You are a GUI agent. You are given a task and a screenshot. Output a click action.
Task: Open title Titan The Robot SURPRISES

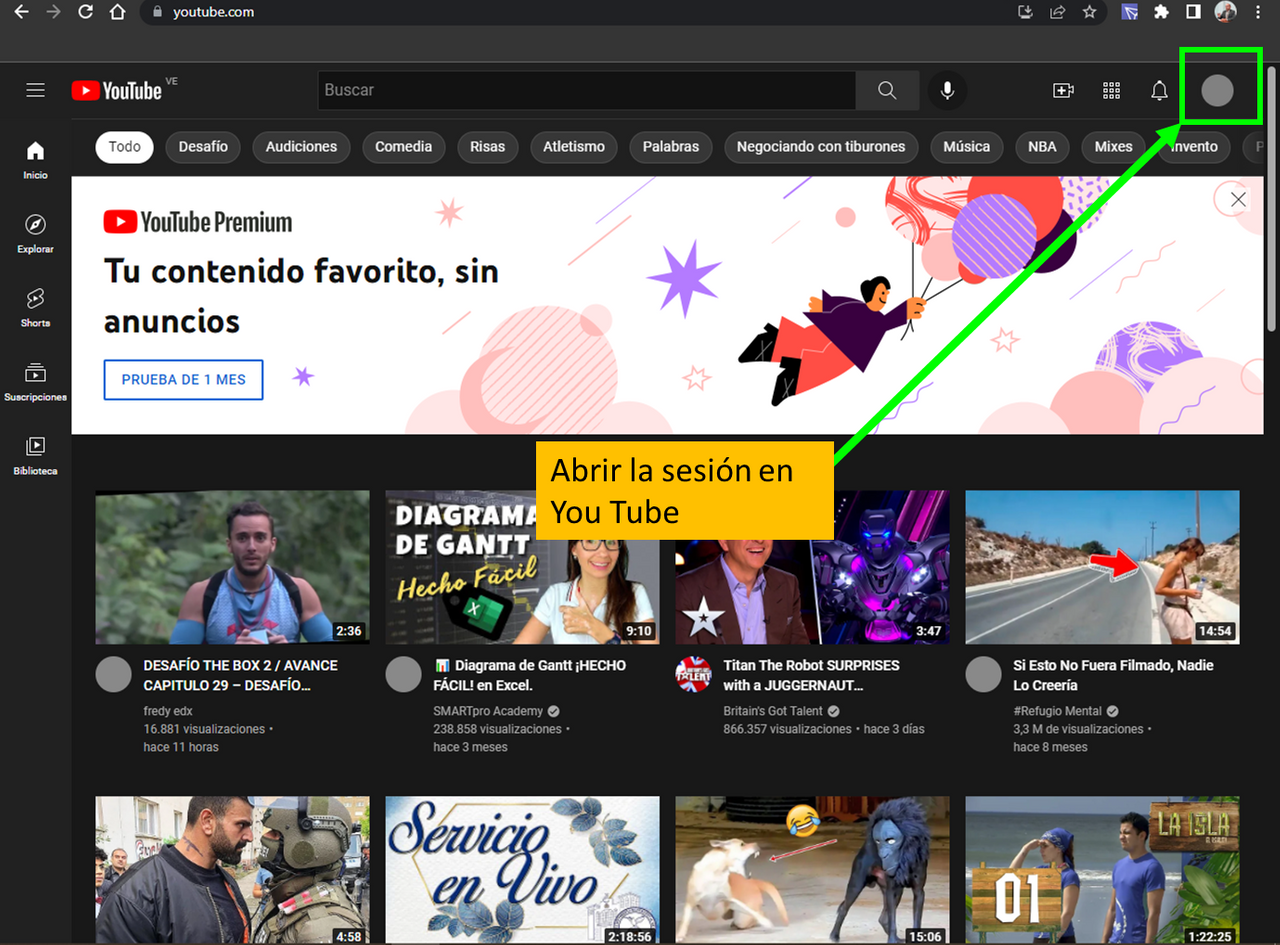pyautogui.click(x=811, y=675)
